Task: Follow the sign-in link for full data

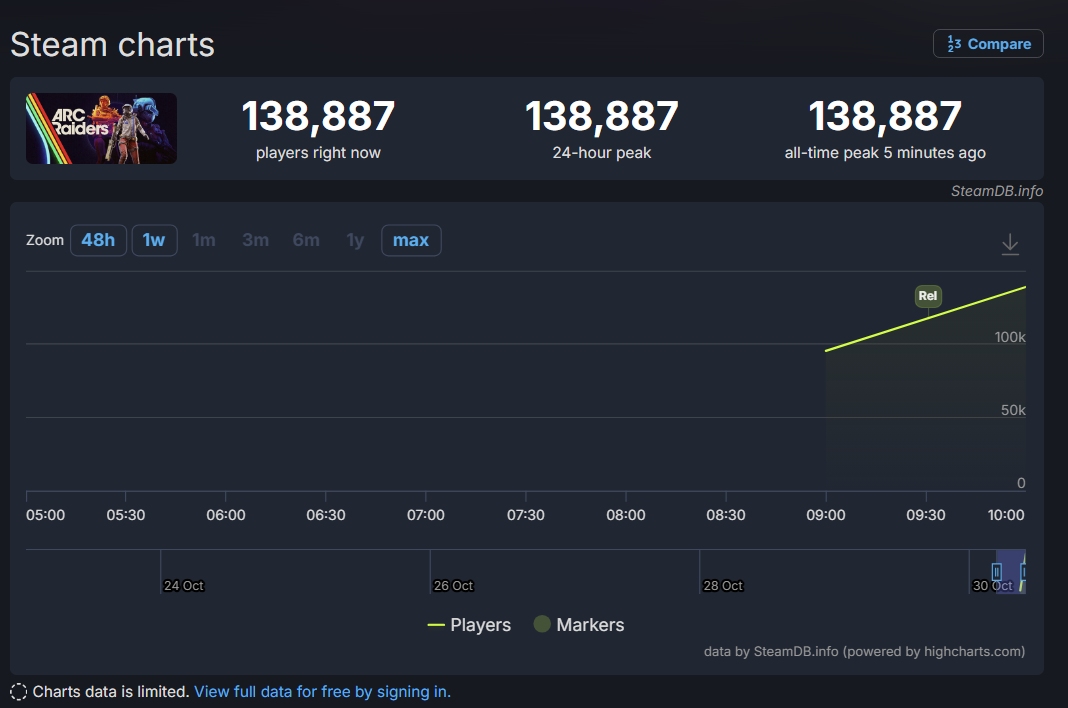Action: tap(322, 692)
